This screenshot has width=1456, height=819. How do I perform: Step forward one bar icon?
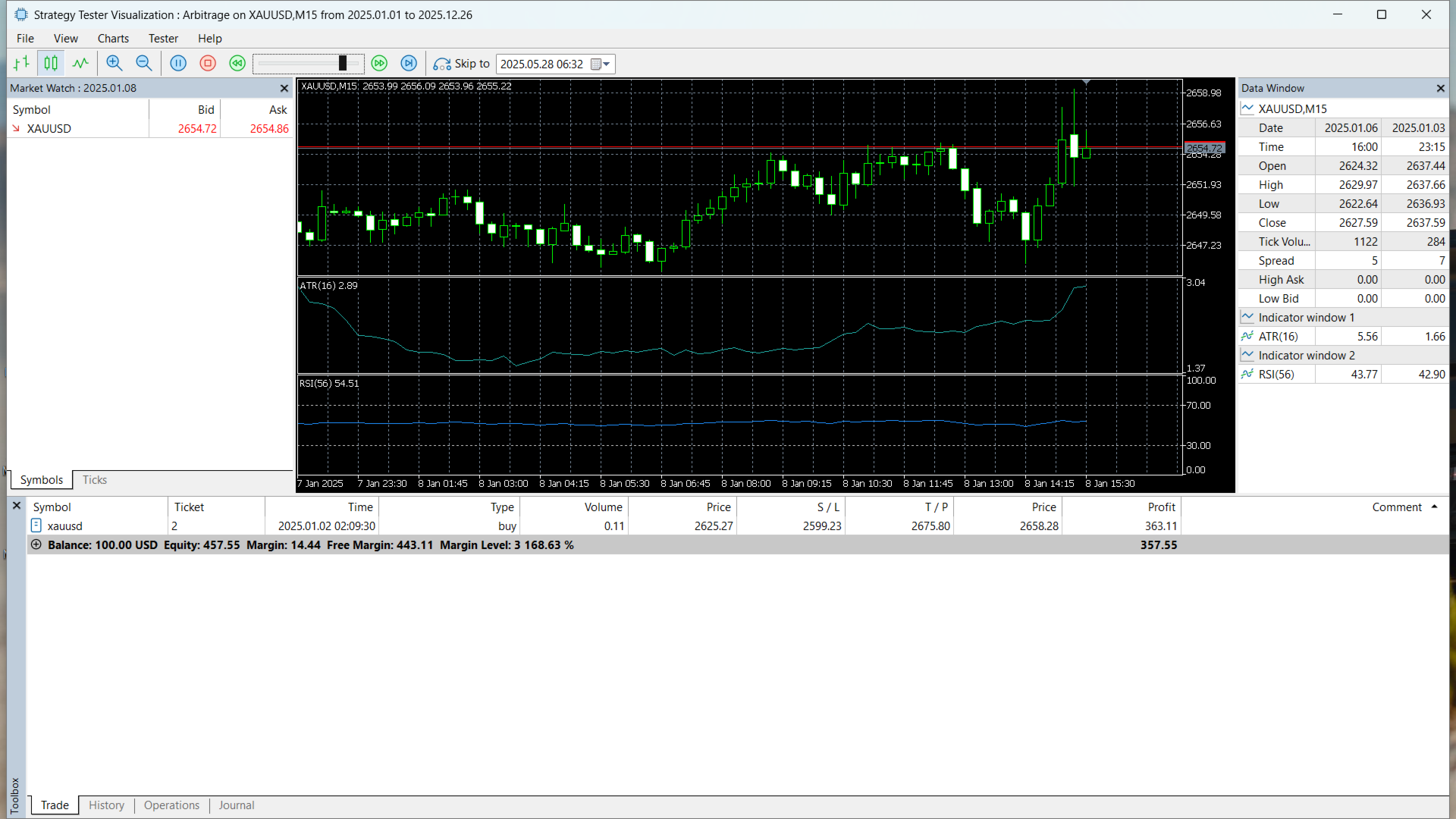click(x=409, y=64)
